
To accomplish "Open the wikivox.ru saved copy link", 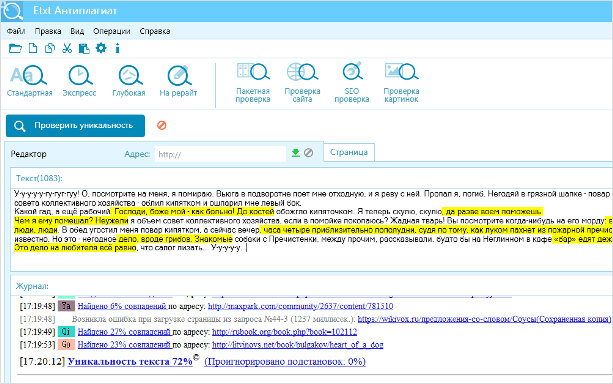I will point(484,319).
